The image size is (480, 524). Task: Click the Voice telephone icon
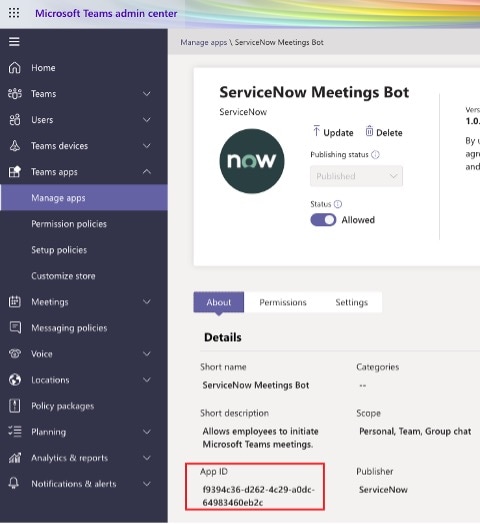click(x=14, y=354)
